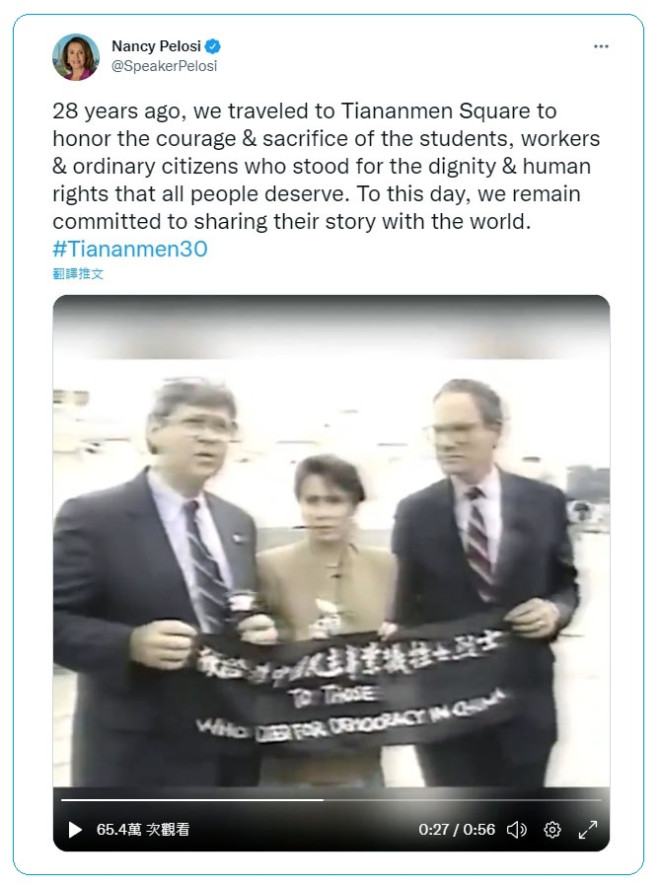Translate the tweet via 翻譯推文 link
The height and width of the screenshot is (886, 660).
[78, 273]
